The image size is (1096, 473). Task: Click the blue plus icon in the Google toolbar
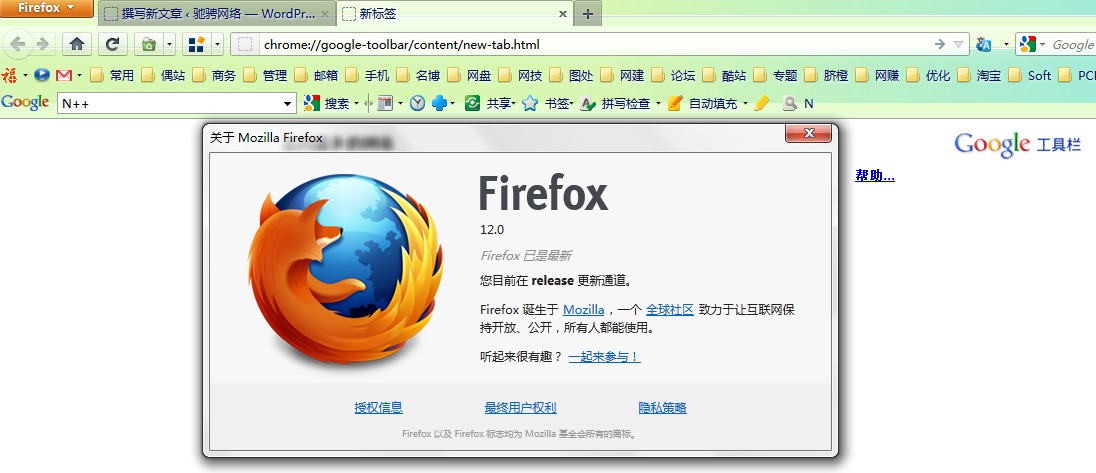click(x=439, y=103)
